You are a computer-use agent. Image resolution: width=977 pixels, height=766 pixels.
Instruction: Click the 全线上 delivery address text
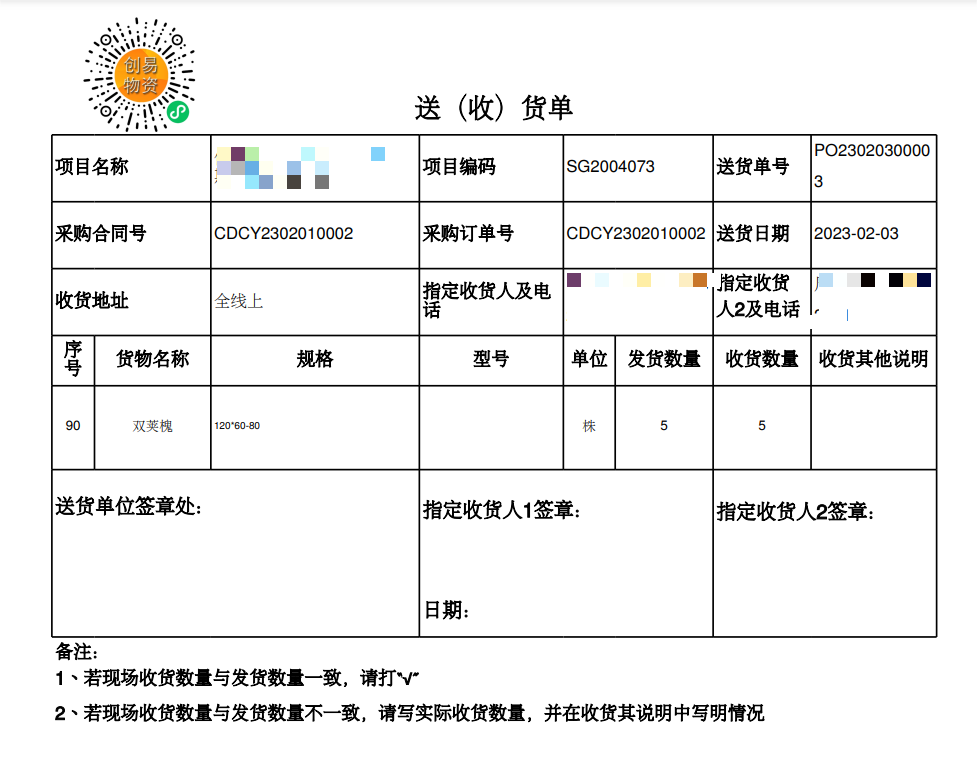click(239, 301)
